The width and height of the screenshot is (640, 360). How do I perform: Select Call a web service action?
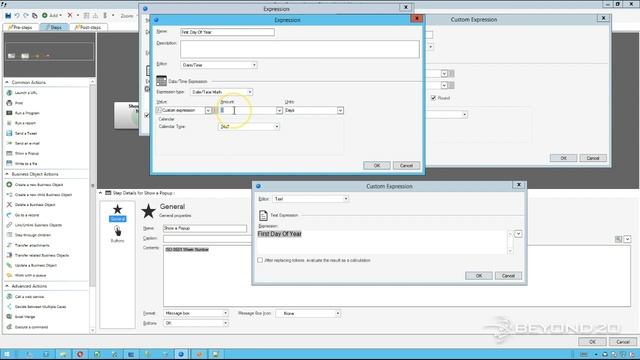pos(29,297)
